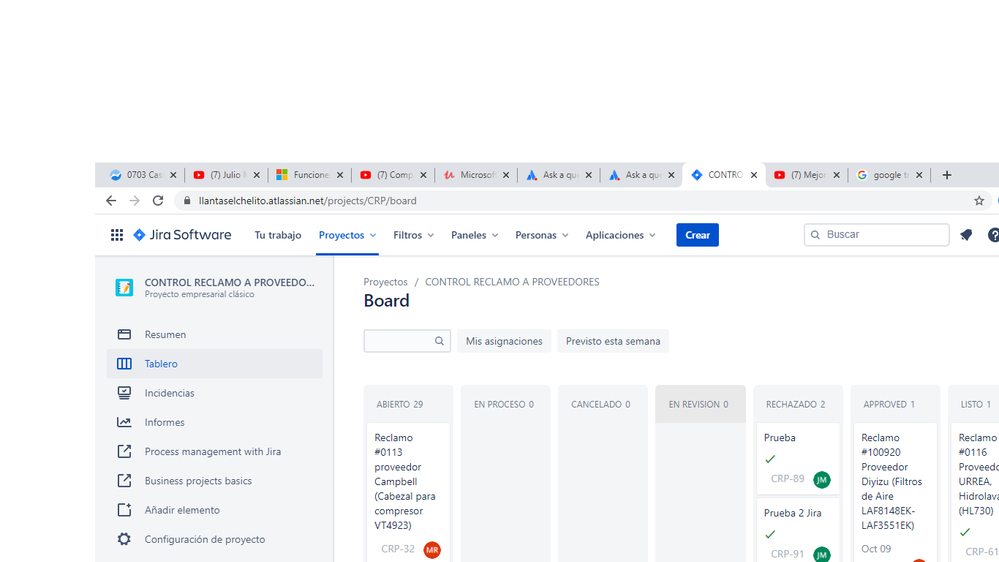Open the app switcher grid icon

[x=117, y=235]
